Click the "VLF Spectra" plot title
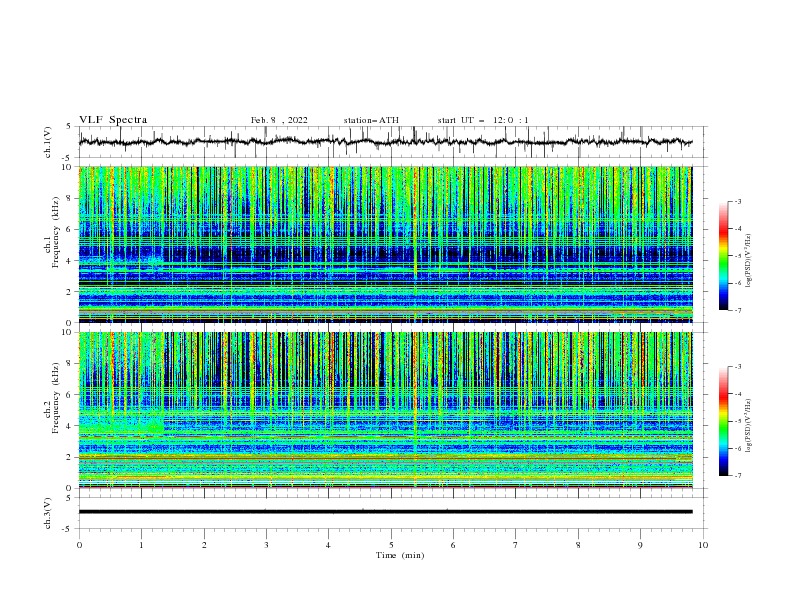This screenshot has height=612, width=792. [x=113, y=120]
